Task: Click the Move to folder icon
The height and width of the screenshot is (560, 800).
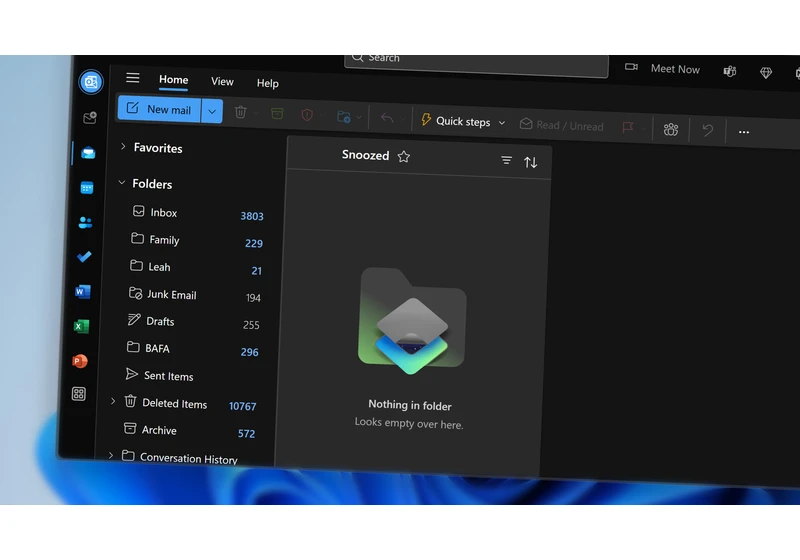Action: (344, 117)
